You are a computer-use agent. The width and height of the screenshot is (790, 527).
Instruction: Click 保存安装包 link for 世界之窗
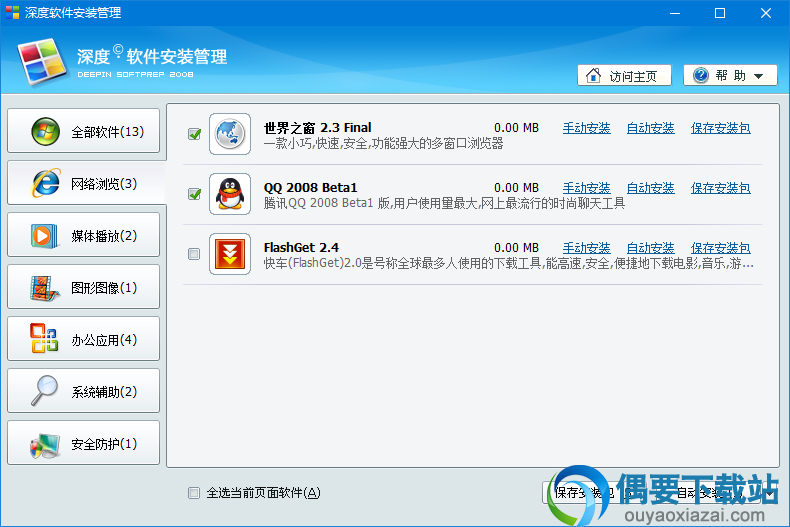tap(720, 128)
